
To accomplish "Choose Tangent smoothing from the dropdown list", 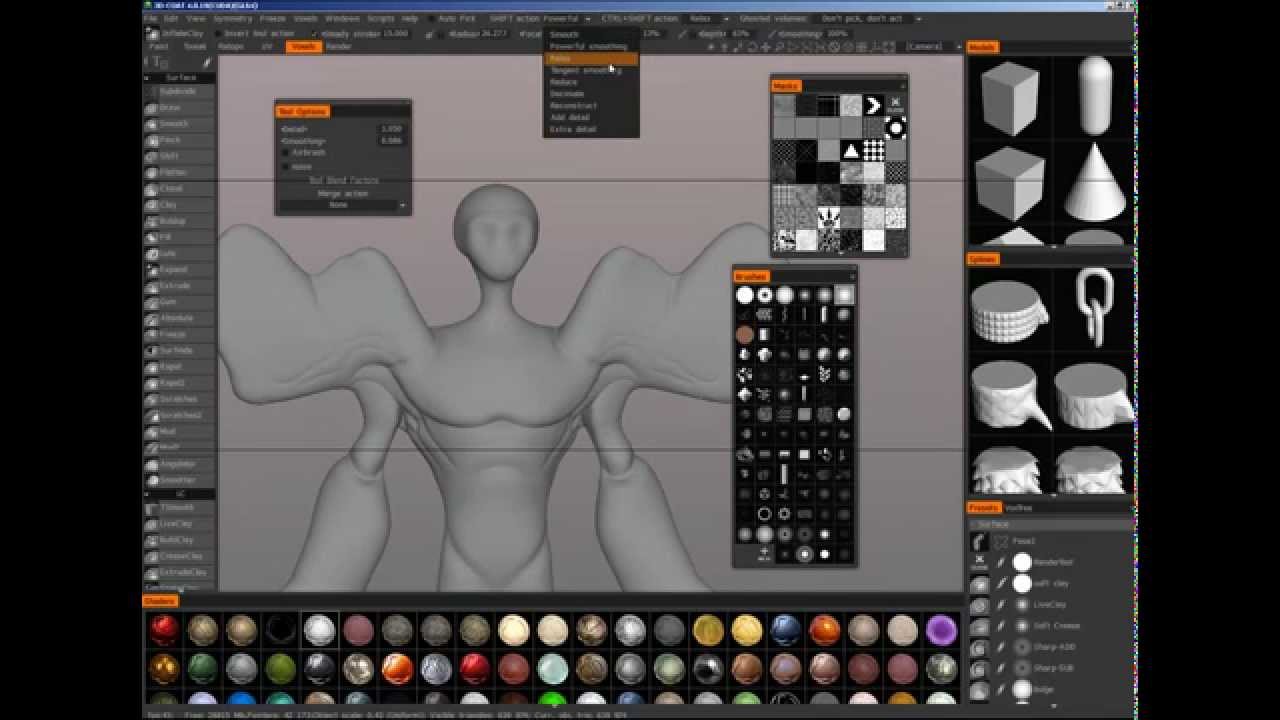I will (590, 70).
